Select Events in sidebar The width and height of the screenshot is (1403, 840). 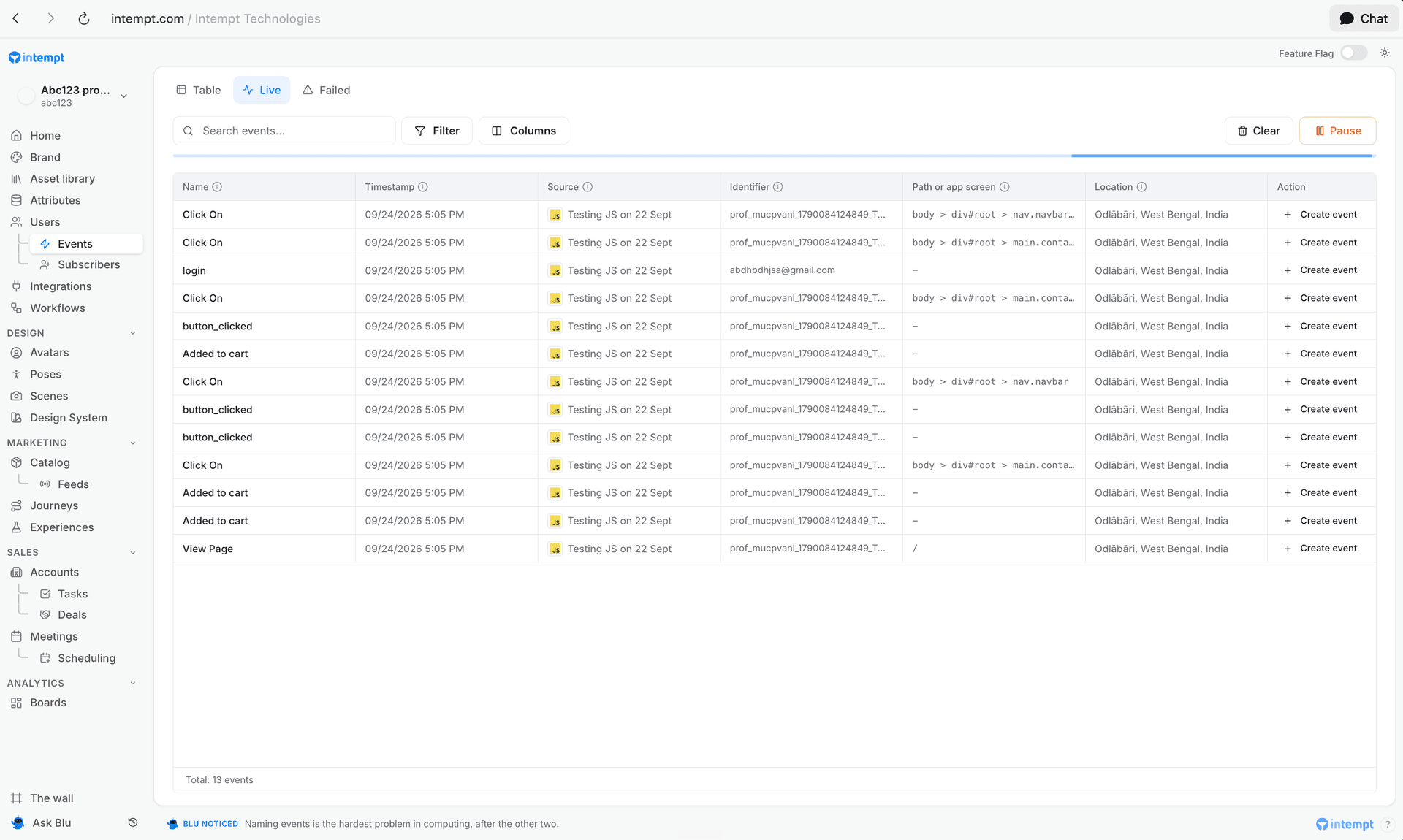click(86, 244)
